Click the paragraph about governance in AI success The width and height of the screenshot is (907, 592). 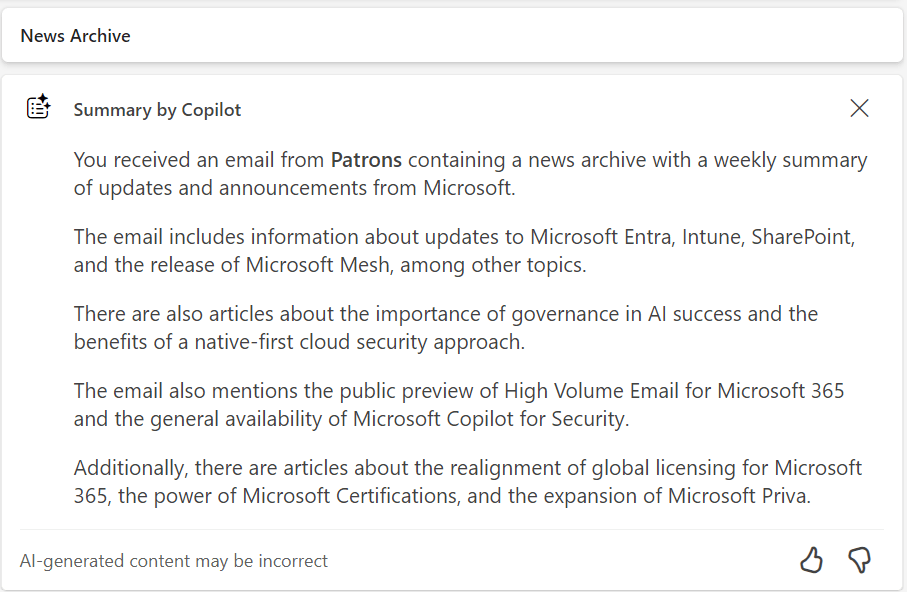(x=446, y=327)
